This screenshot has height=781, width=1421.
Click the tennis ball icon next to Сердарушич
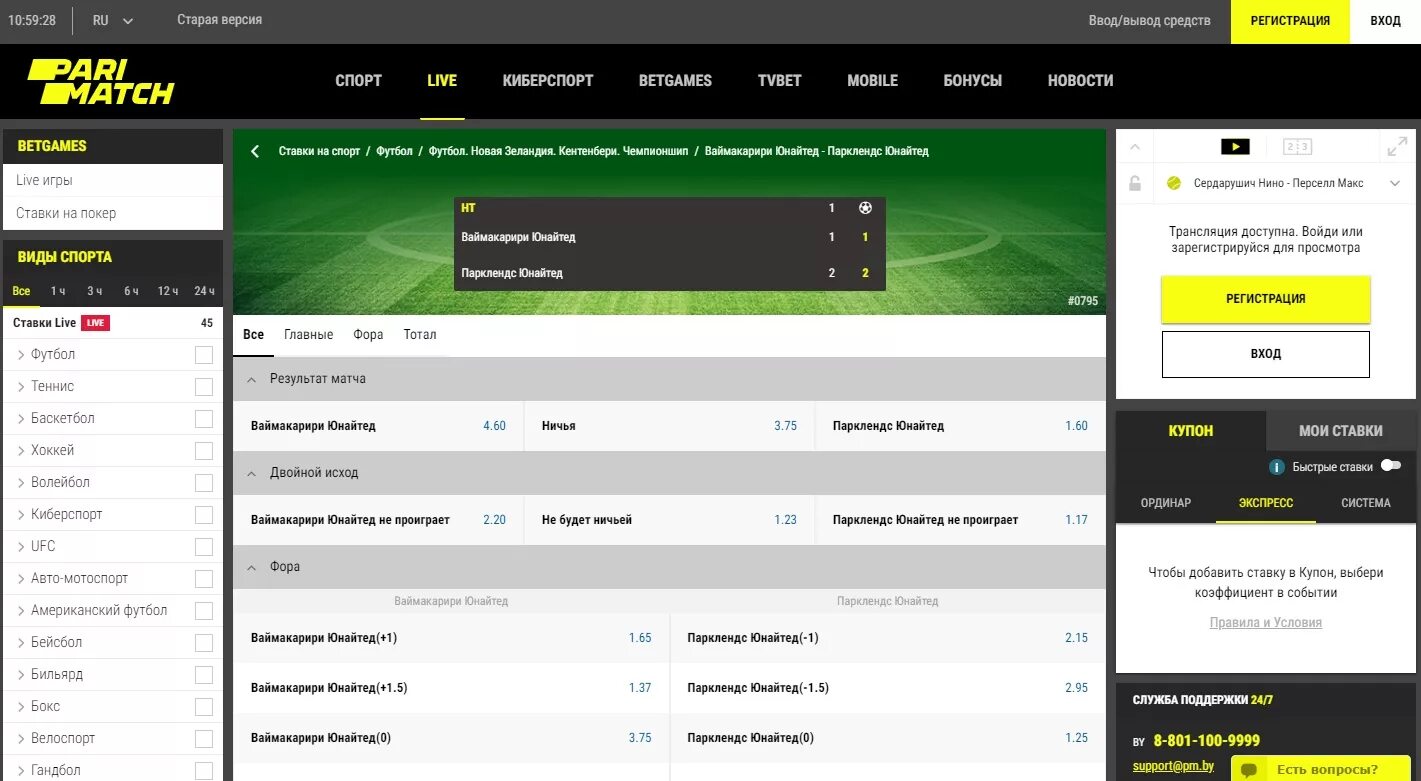1174,183
